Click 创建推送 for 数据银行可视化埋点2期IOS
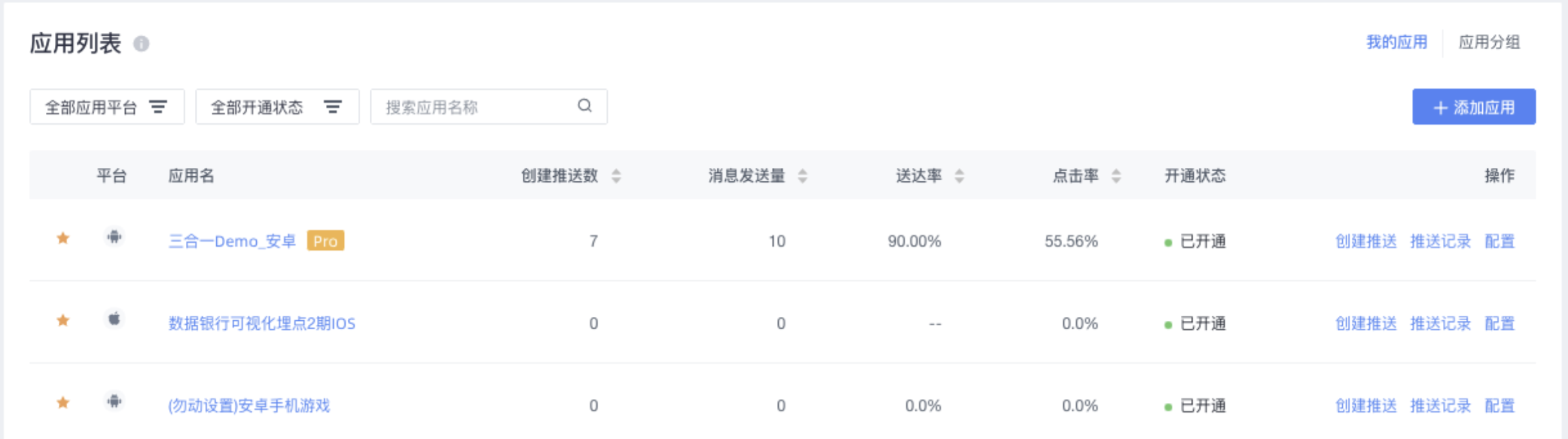This screenshot has width=1568, height=439. tap(1365, 323)
